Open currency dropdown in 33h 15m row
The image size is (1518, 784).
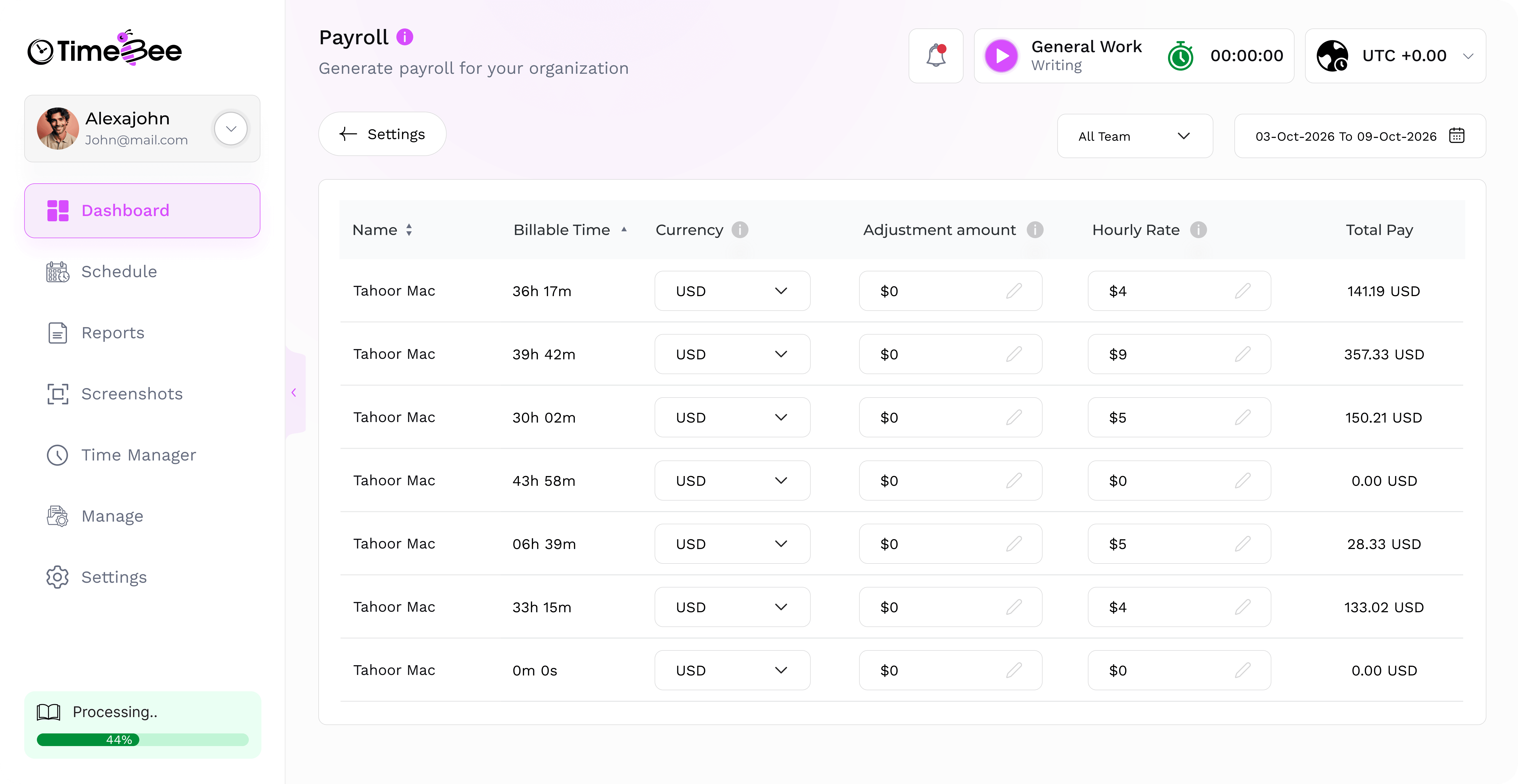732,607
